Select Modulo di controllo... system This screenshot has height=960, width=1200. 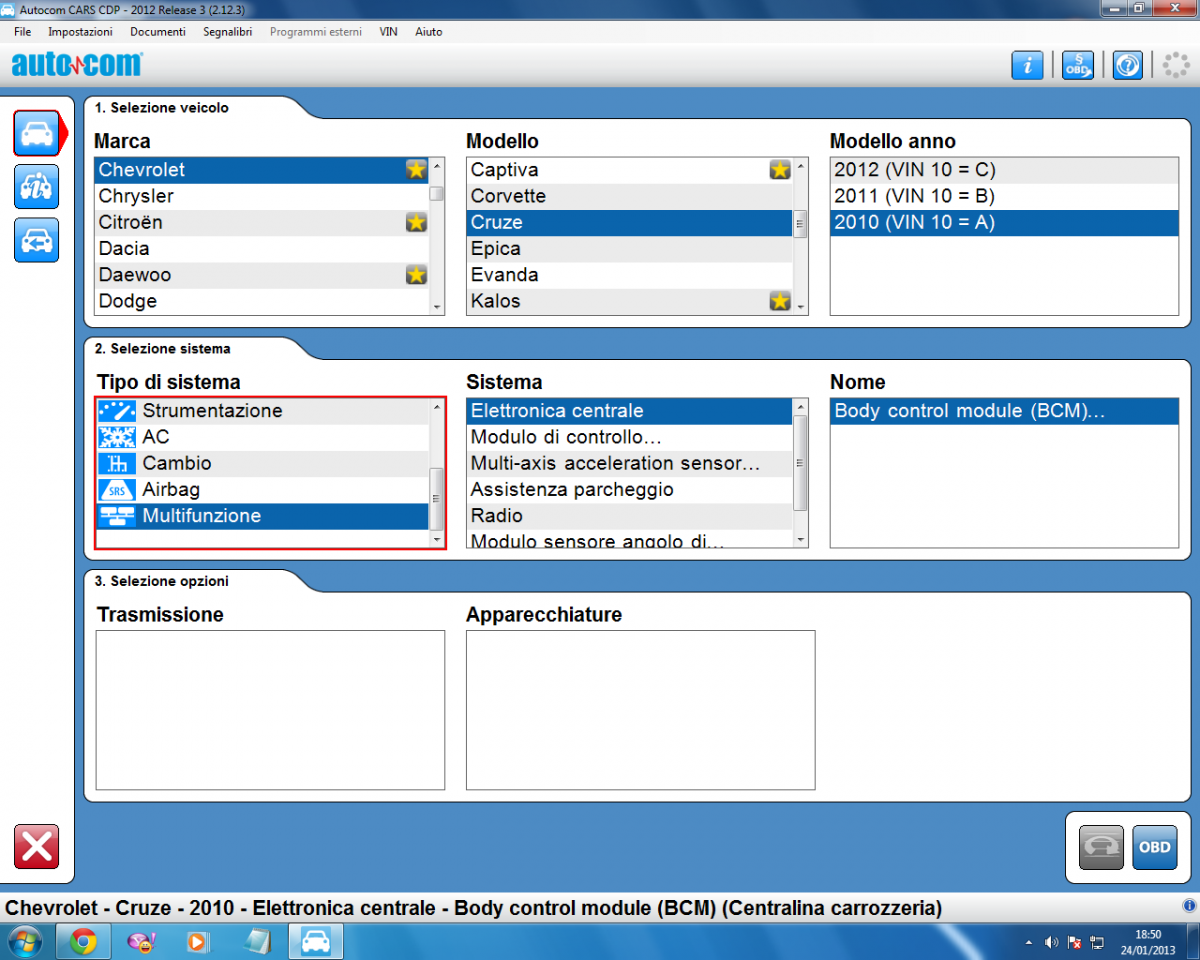click(x=630, y=437)
